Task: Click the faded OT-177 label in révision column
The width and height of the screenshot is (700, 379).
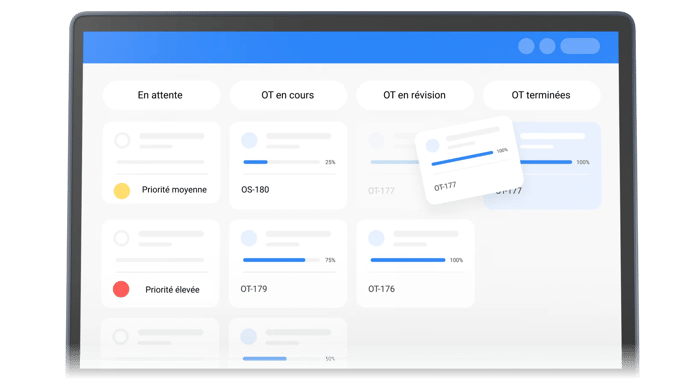Action: [381, 191]
